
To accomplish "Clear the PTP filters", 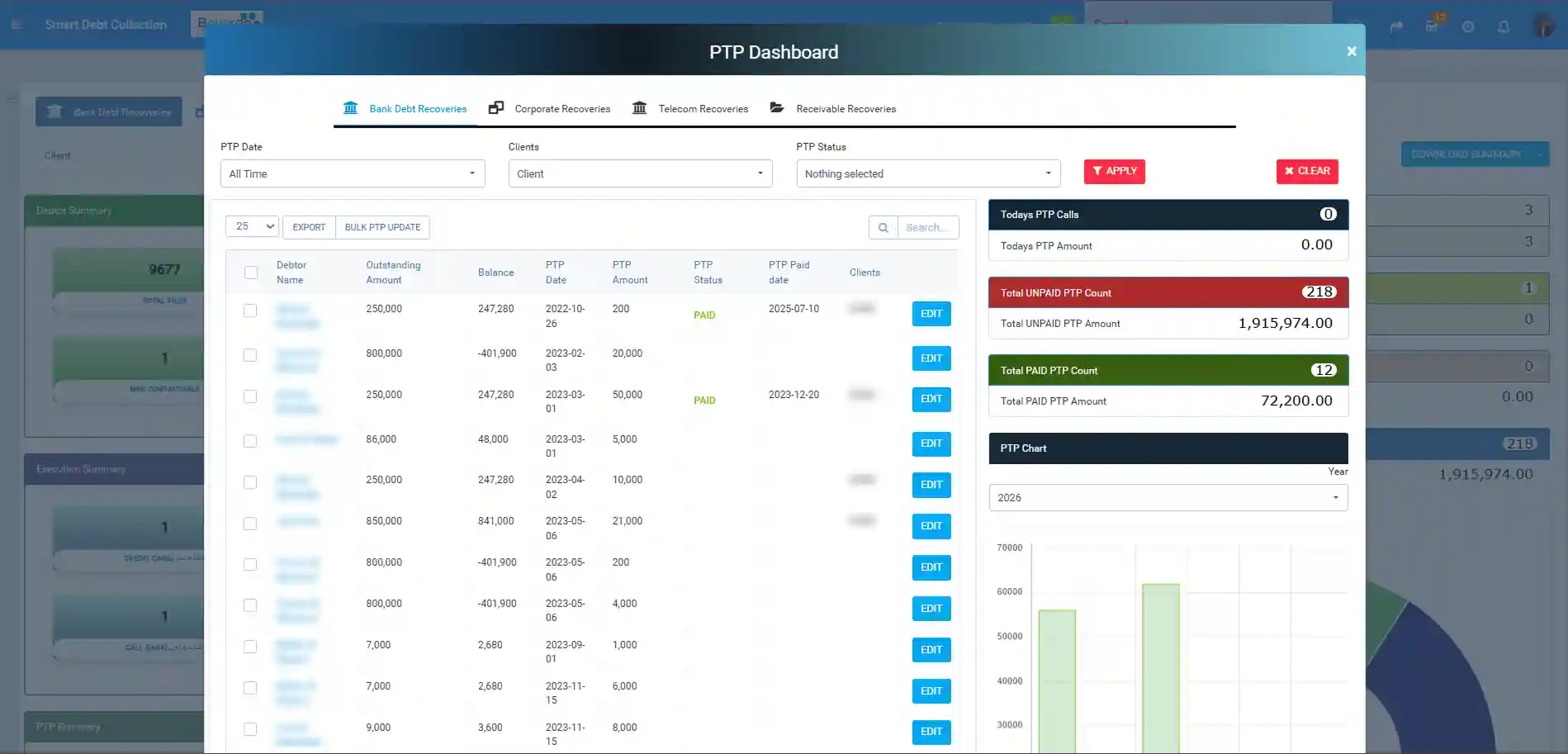I will click(1307, 171).
